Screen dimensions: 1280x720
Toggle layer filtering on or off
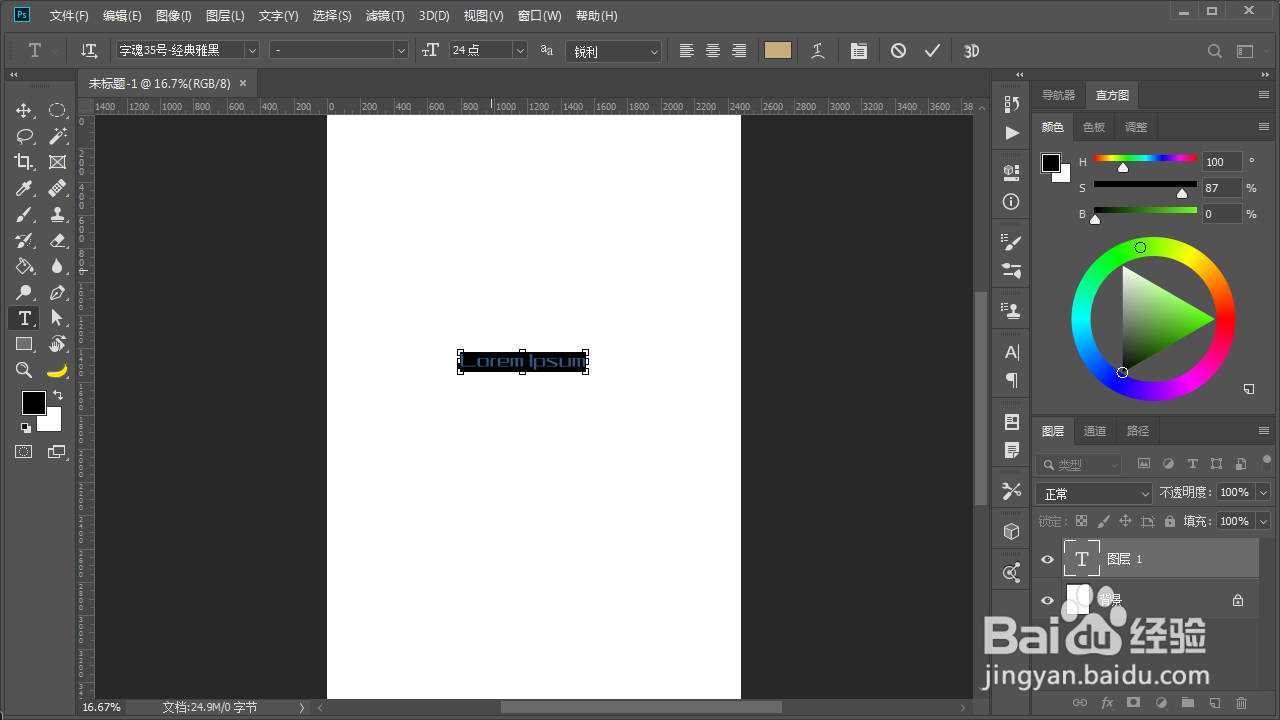tap(1267, 462)
